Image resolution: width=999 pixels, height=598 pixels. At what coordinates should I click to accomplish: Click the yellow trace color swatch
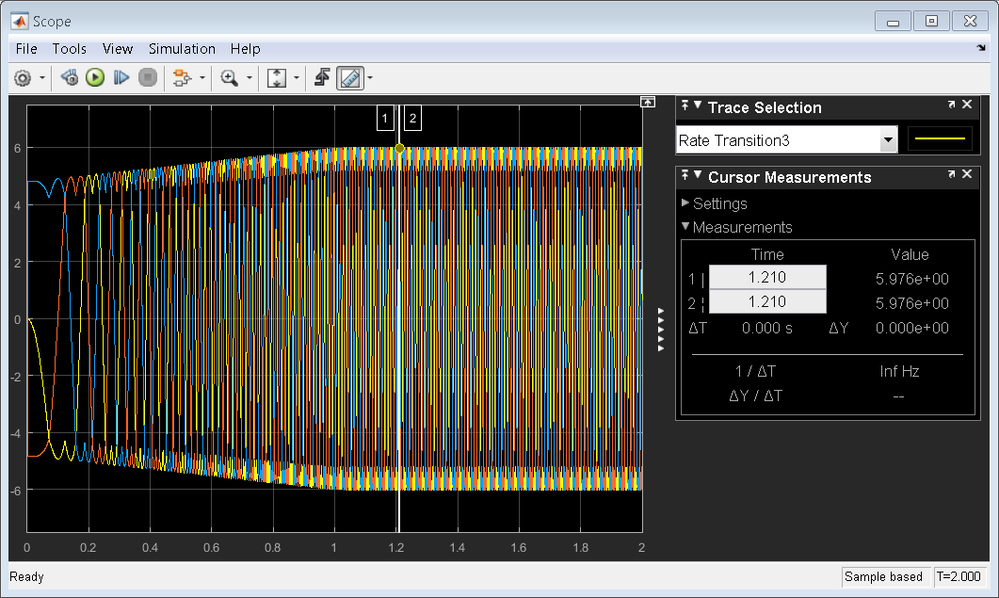940,139
